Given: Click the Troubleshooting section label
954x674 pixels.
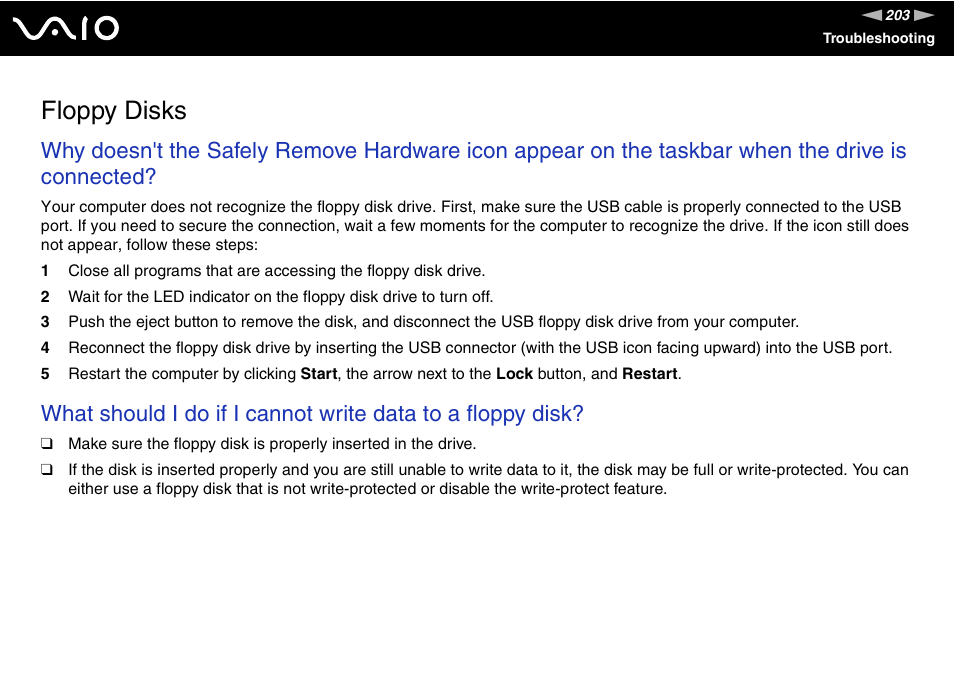Looking at the screenshot, I should point(878,38).
